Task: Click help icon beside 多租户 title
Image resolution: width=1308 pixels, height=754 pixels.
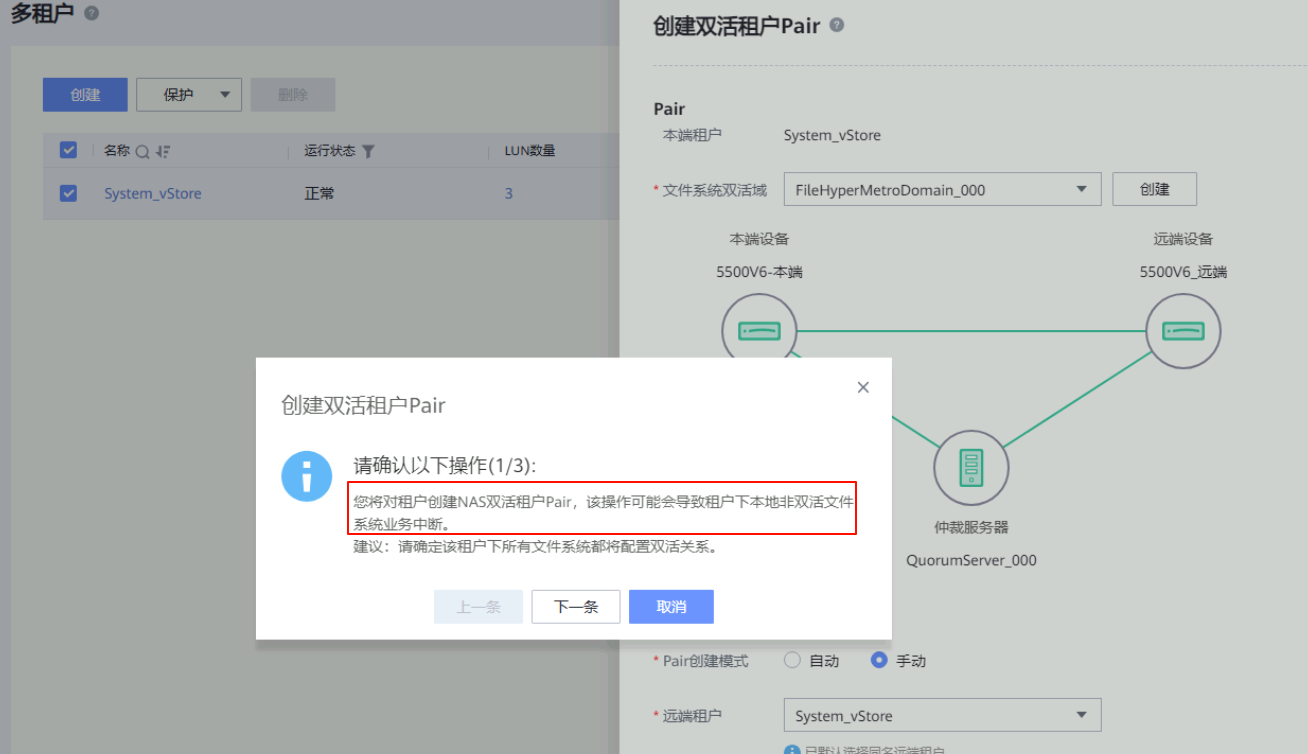Action: pos(92,13)
